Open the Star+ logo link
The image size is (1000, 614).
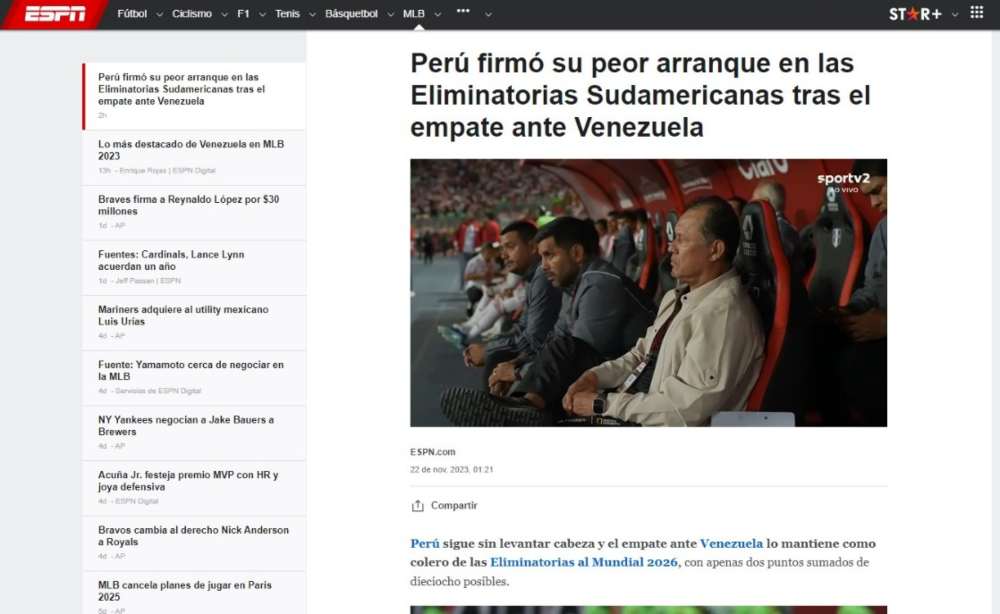(915, 13)
